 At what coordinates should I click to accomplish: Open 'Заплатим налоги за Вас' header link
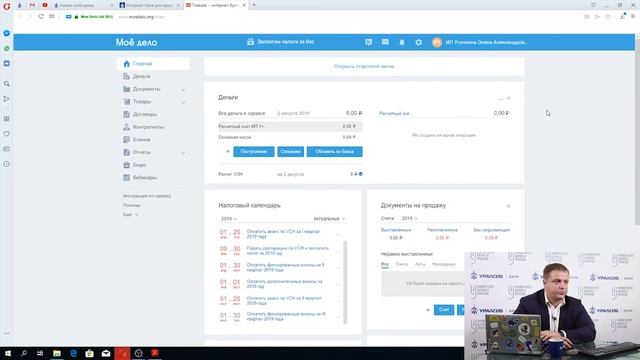[281, 42]
